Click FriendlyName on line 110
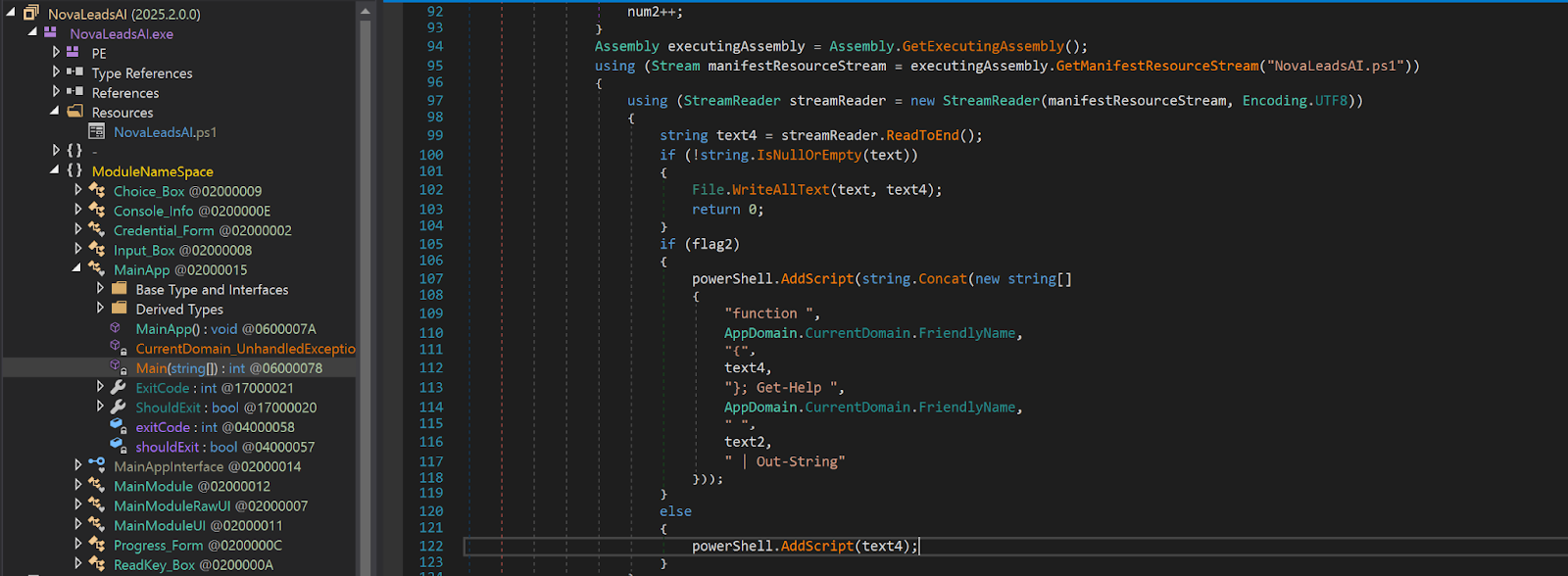The width and height of the screenshot is (1568, 576). (967, 333)
